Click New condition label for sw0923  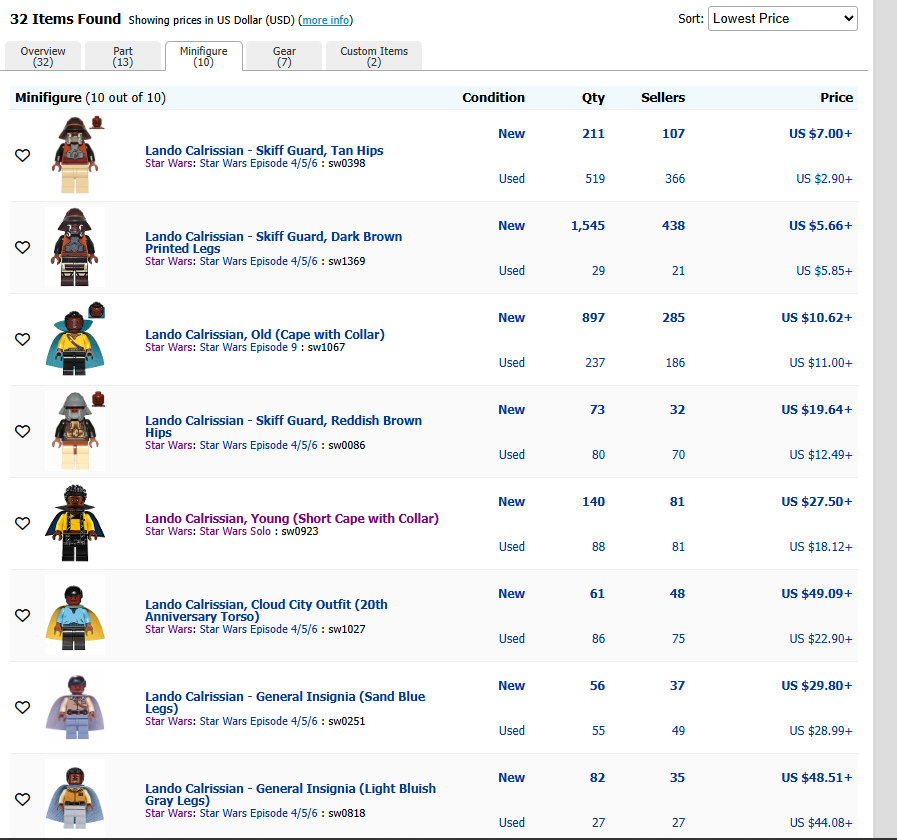511,502
